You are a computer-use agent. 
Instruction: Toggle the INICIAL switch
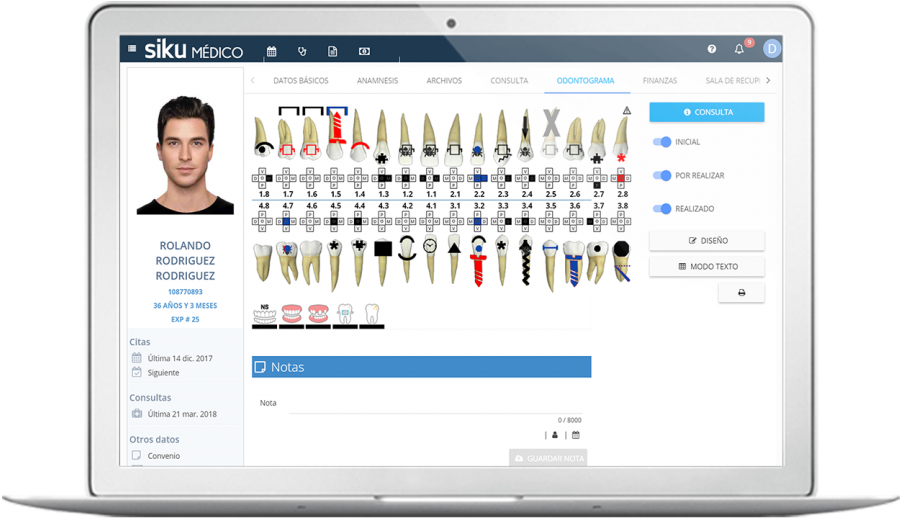[x=662, y=142]
